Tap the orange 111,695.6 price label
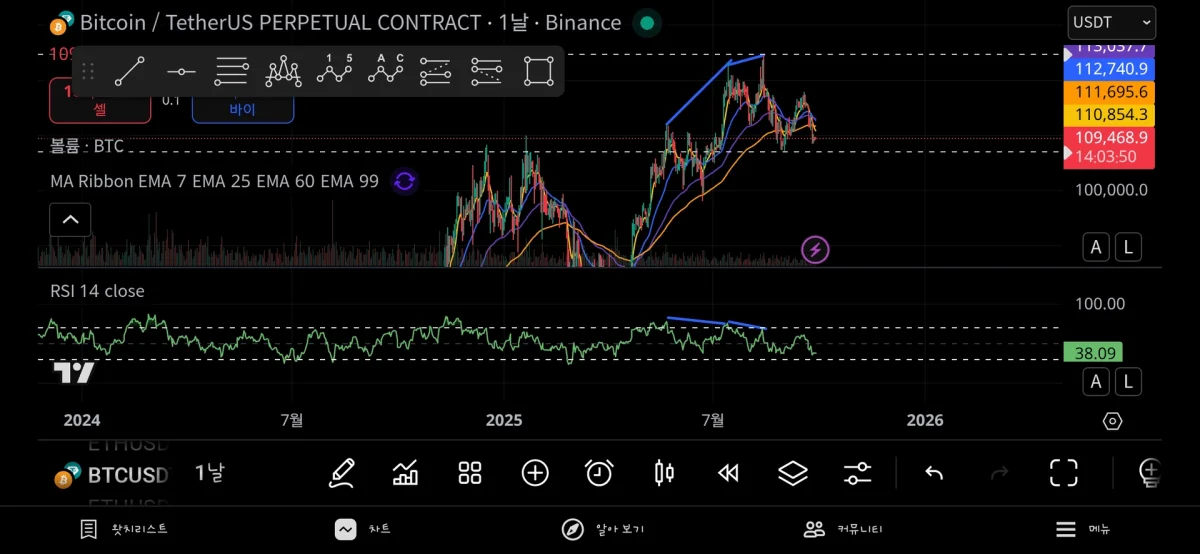This screenshot has width=1200, height=554. (x=1109, y=91)
